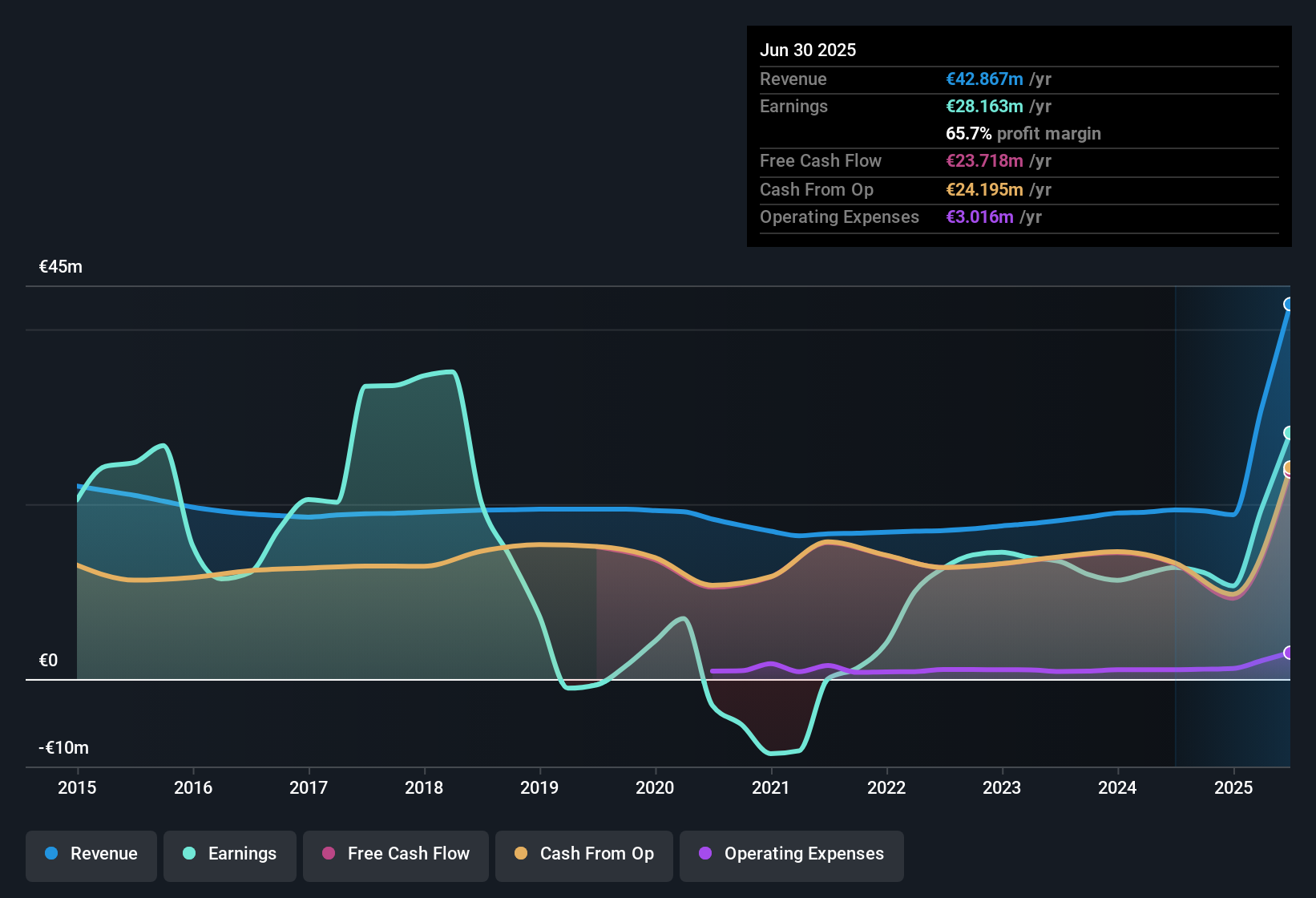Click the blue Revenue legend dot
Screen dimensions: 1316x898
pyautogui.click(x=51, y=855)
